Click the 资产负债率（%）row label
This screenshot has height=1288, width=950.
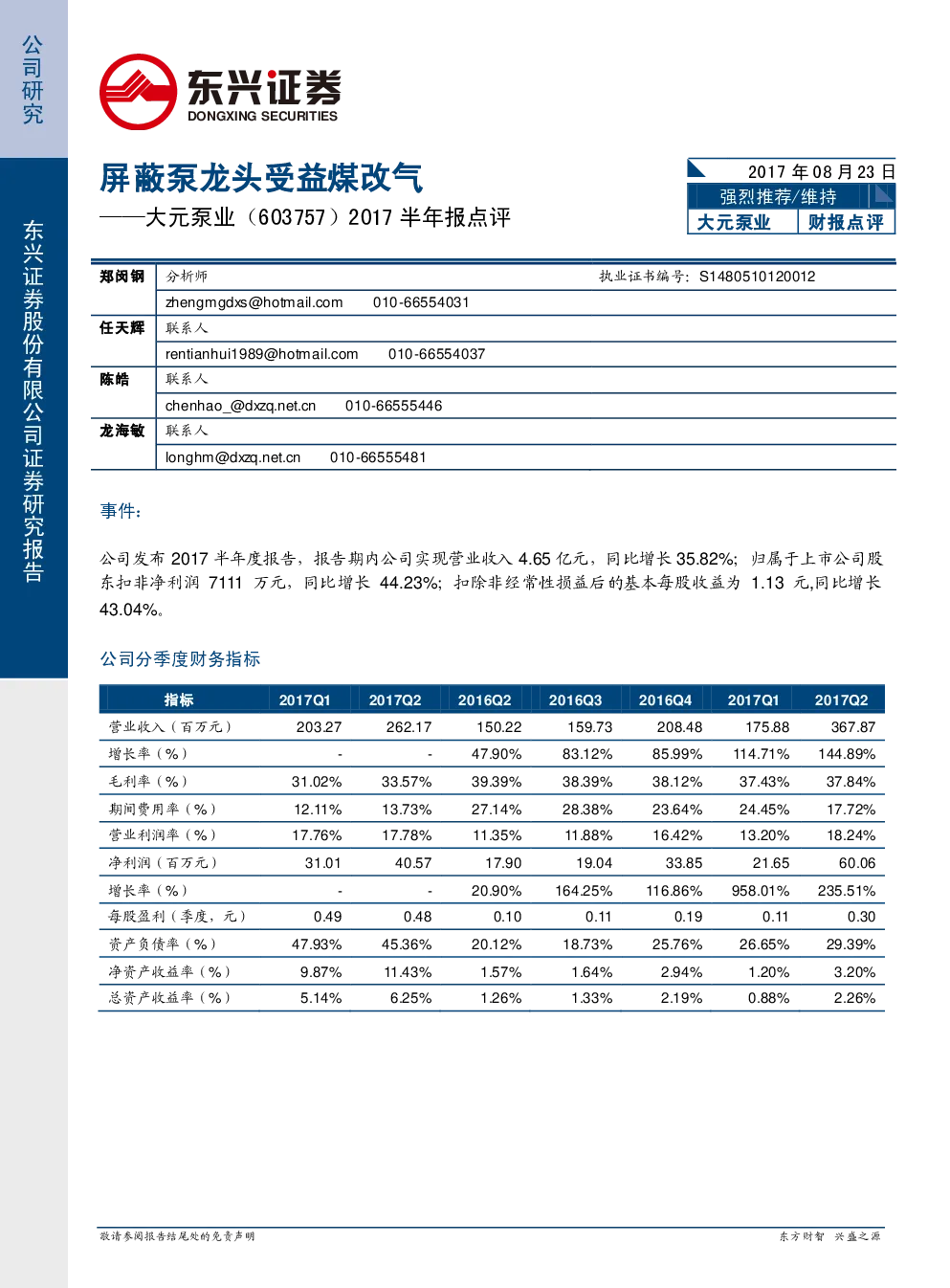pos(164,944)
